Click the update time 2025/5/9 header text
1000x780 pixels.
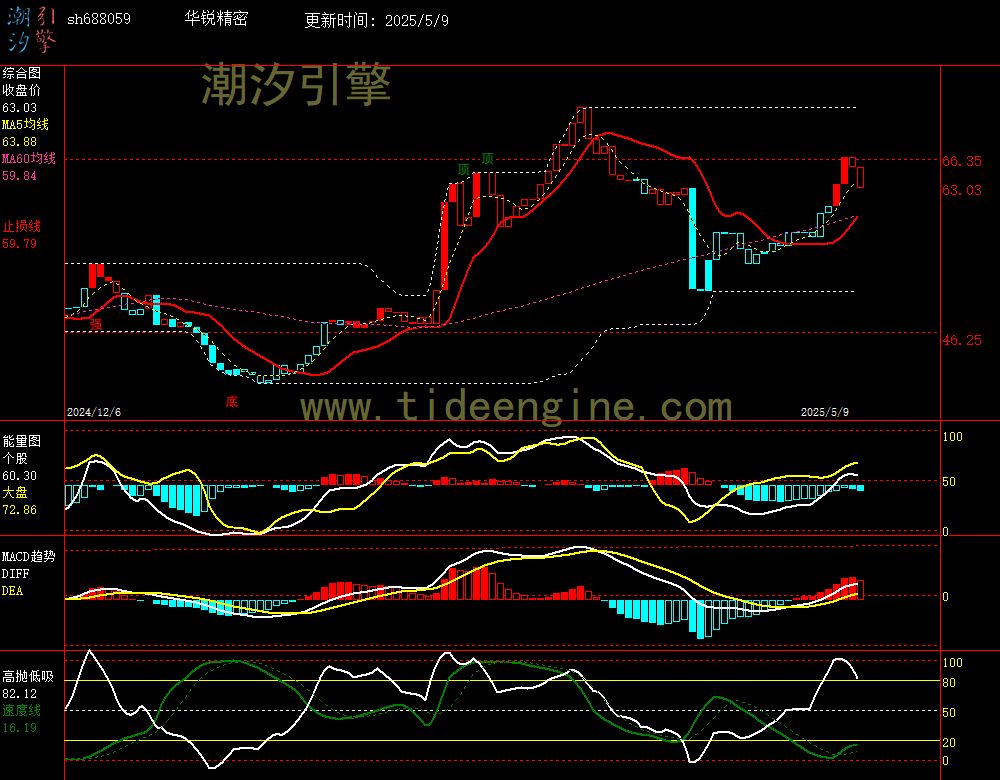click(376, 20)
